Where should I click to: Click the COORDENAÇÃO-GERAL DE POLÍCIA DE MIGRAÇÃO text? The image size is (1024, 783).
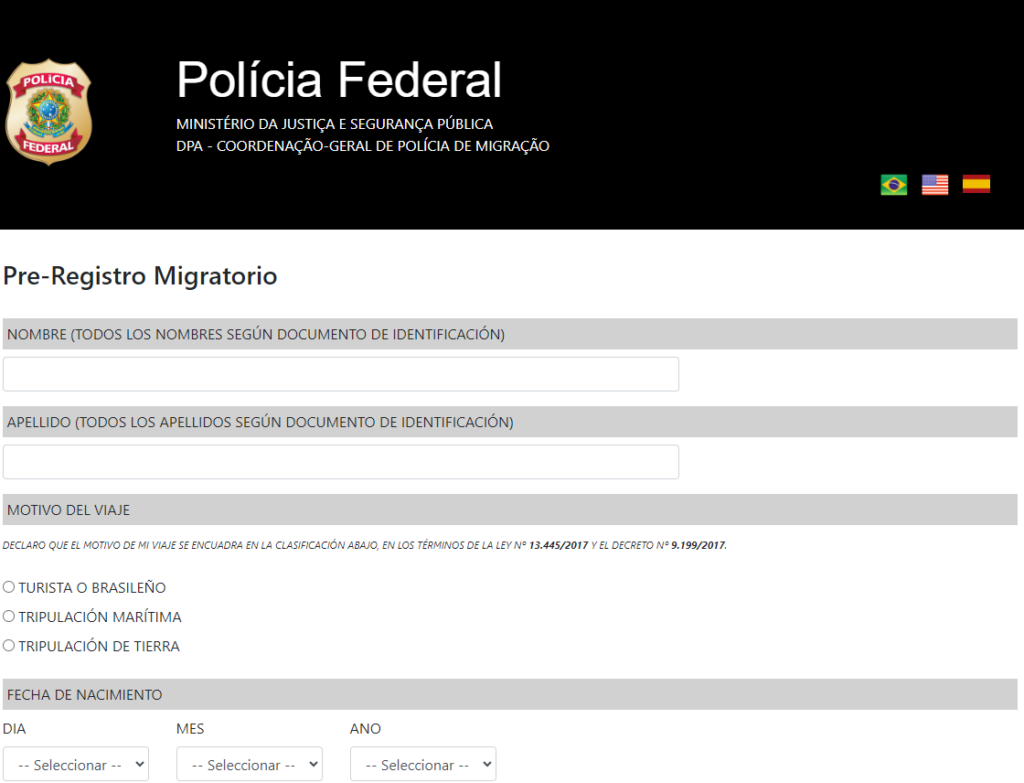pyautogui.click(x=383, y=146)
